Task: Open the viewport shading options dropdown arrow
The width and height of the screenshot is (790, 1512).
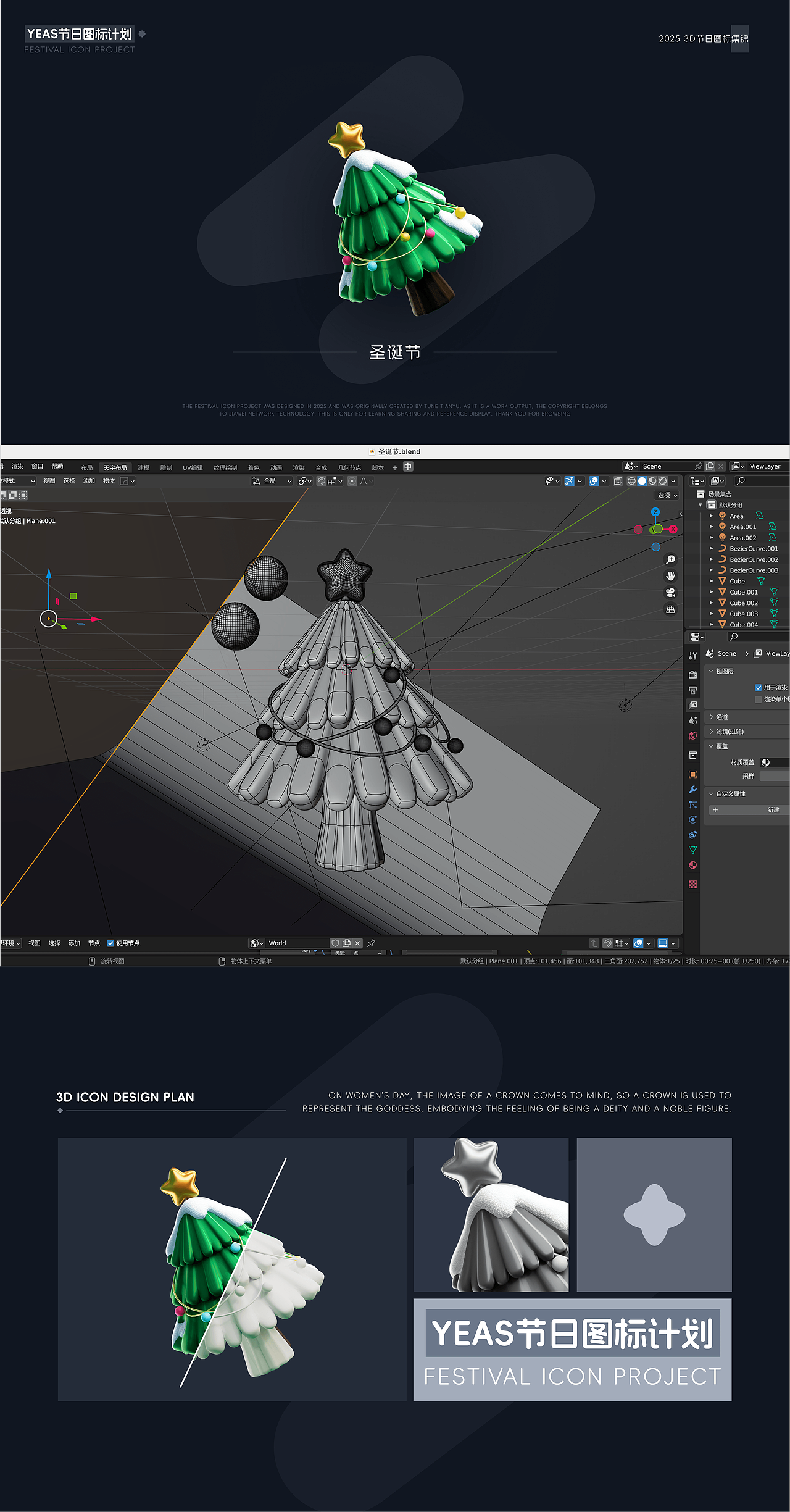Action: pos(673,481)
